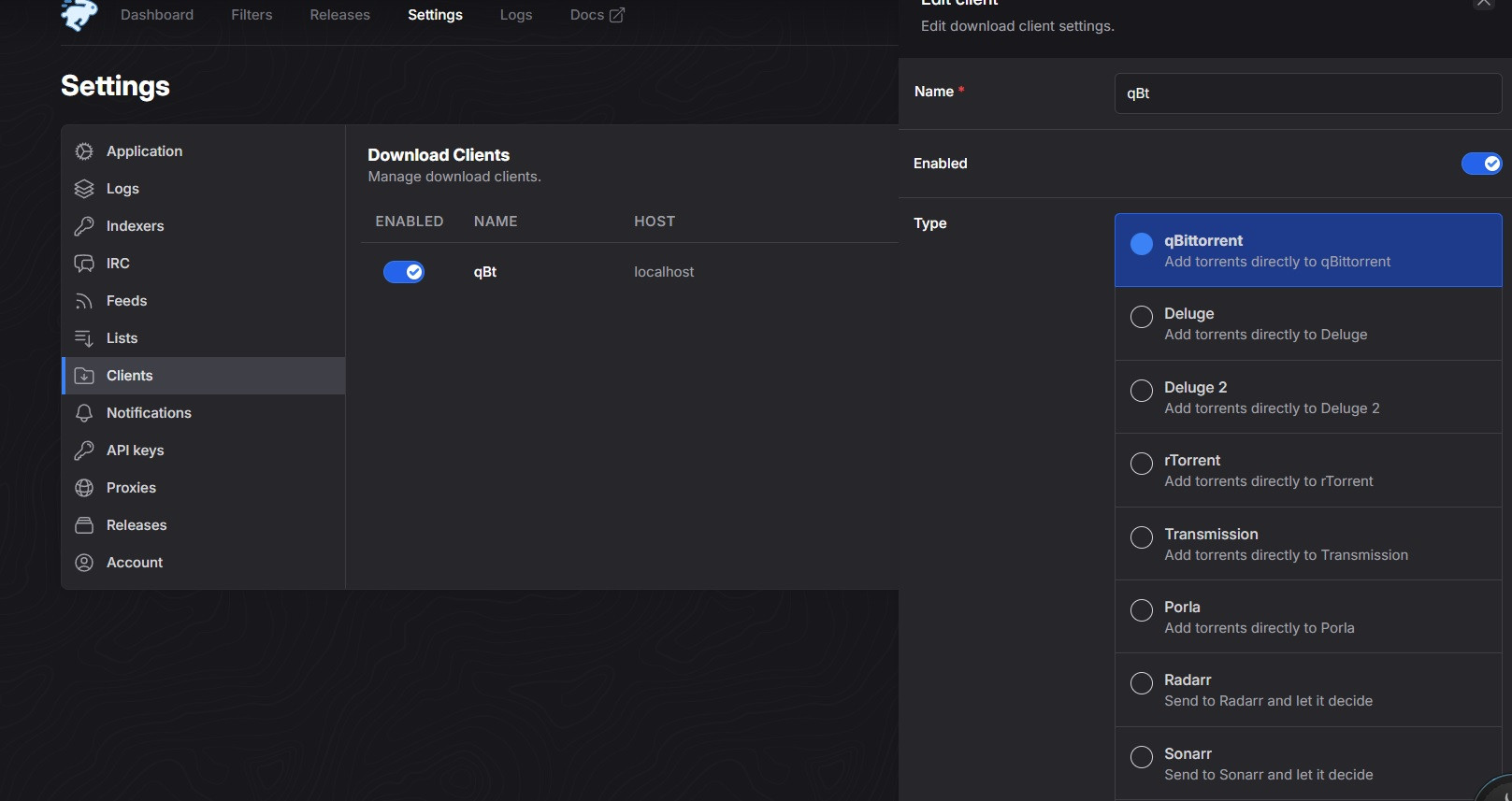Click the Logs stack icon in sidebar
The width and height of the screenshot is (1512, 801).
coord(84,189)
